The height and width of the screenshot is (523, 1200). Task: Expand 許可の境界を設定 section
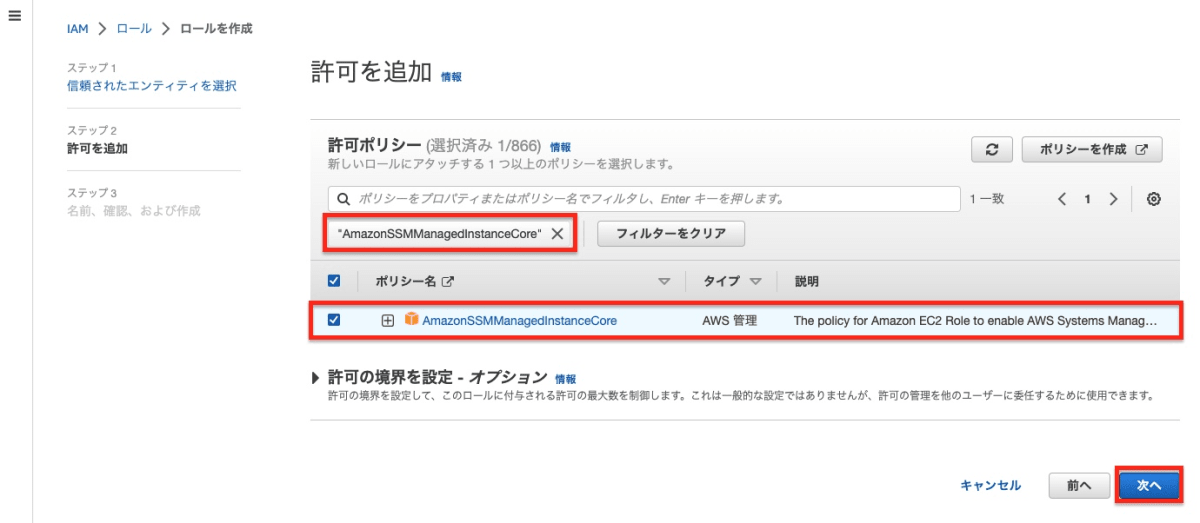[318, 378]
